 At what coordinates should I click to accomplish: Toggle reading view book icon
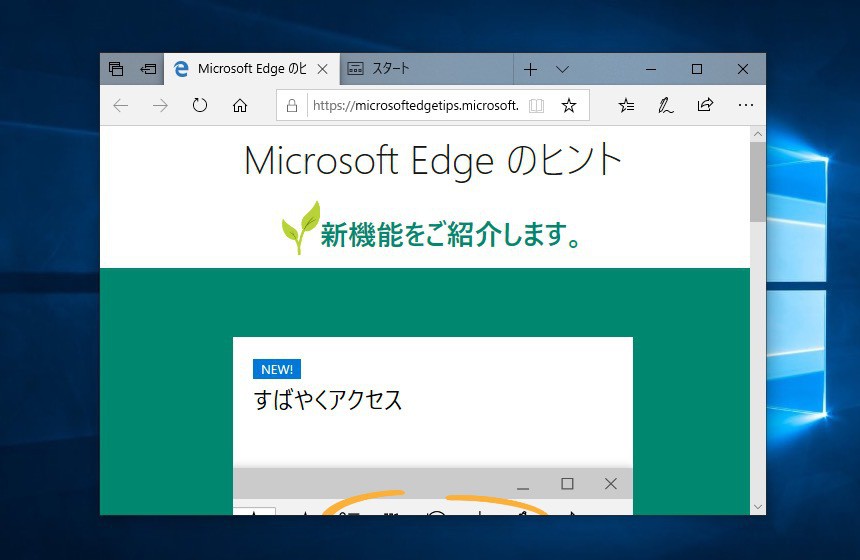[x=536, y=105]
